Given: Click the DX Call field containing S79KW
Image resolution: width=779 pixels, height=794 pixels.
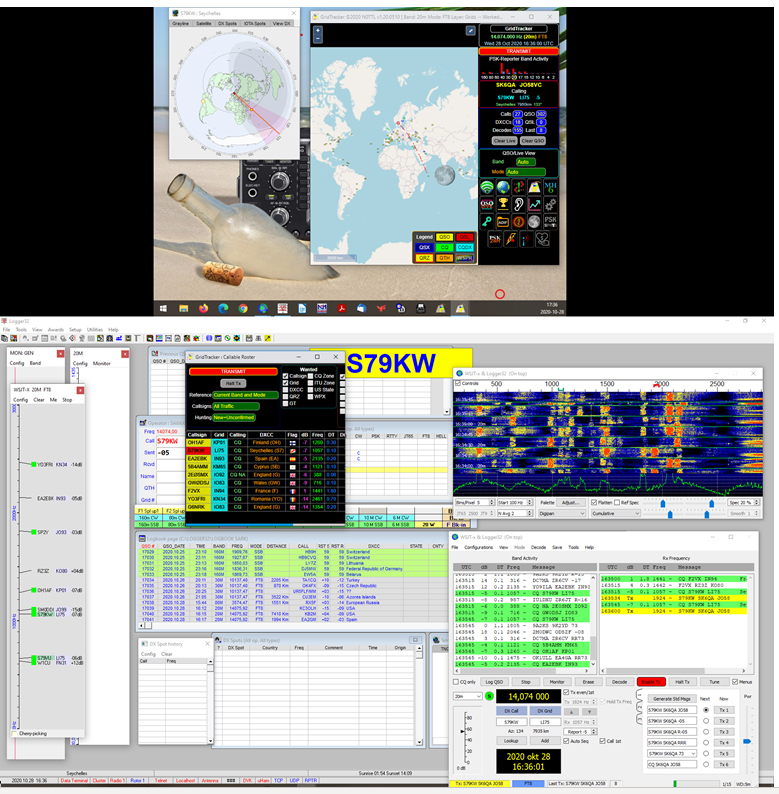Looking at the screenshot, I should pyautogui.click(x=511, y=722).
